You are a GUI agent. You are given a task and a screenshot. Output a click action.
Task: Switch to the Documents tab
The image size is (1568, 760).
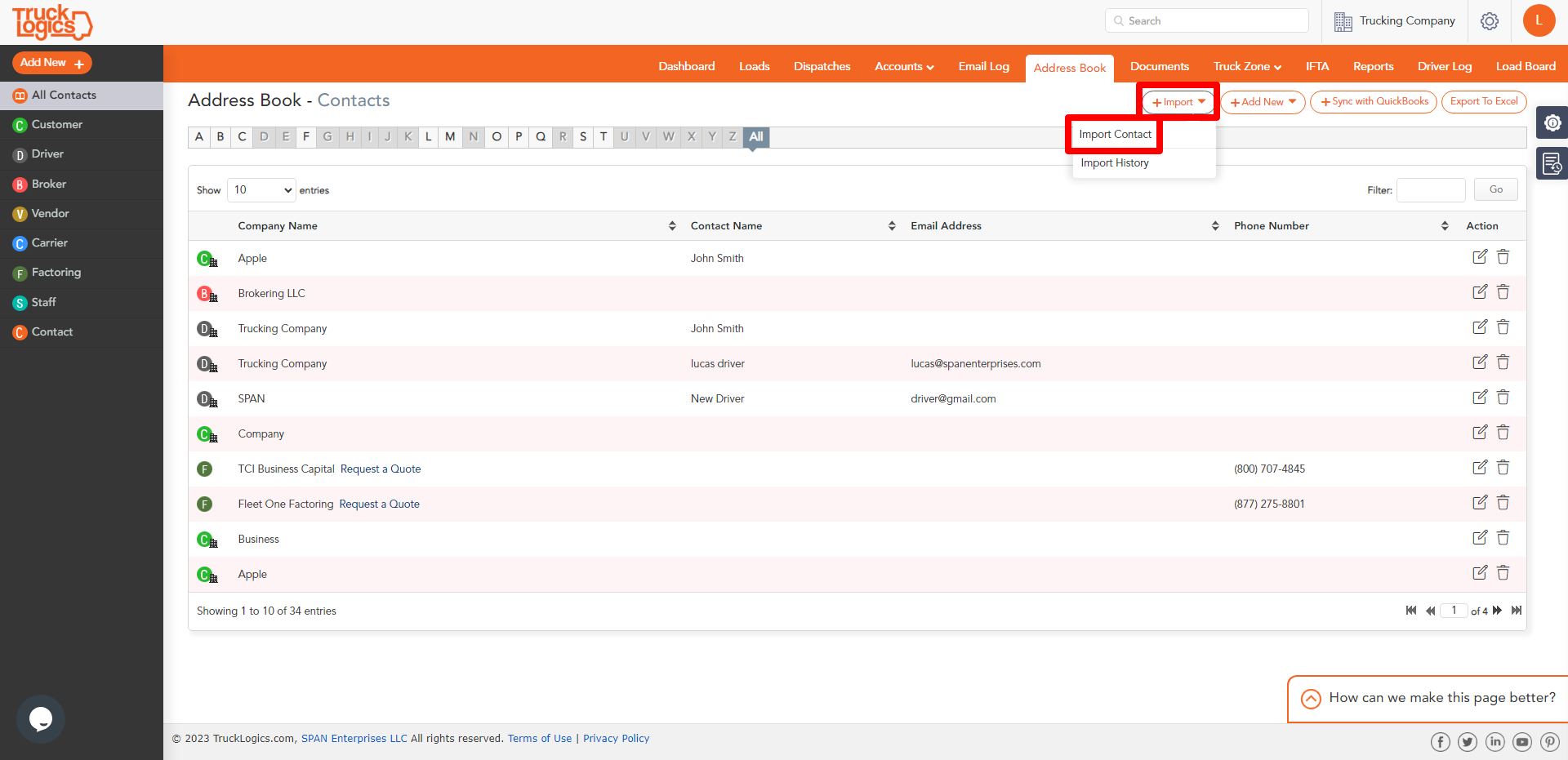click(x=1159, y=66)
